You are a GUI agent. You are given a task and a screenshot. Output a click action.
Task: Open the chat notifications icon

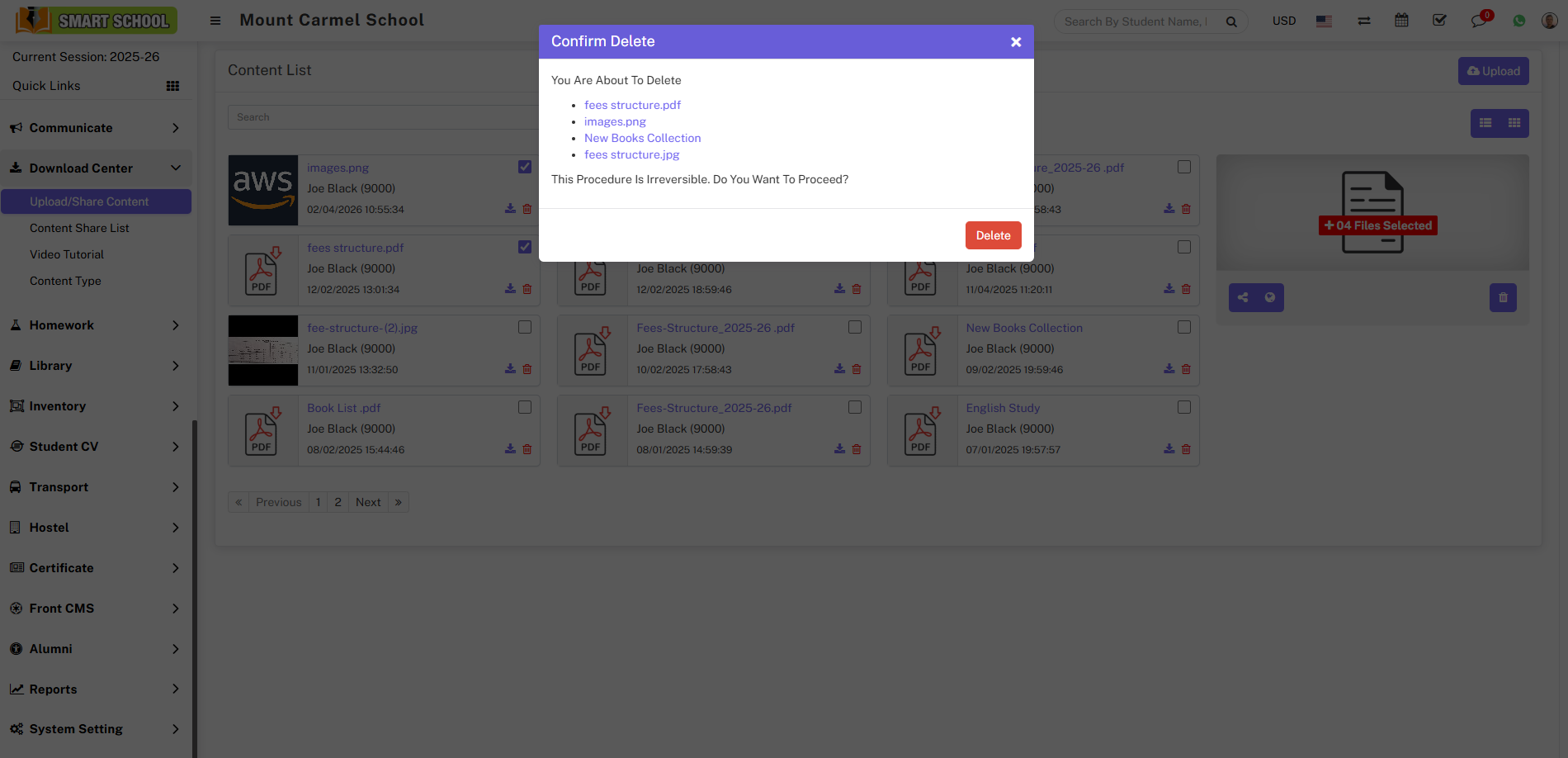pos(1478,21)
